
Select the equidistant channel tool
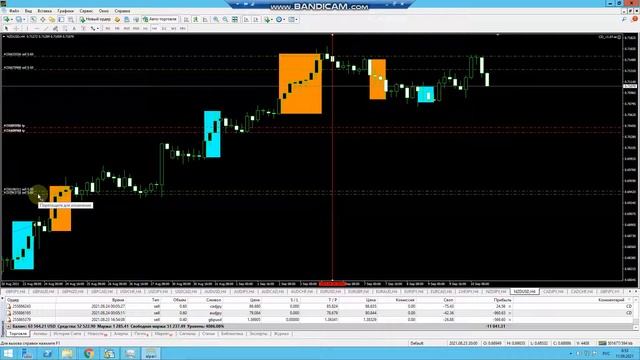coord(55,28)
